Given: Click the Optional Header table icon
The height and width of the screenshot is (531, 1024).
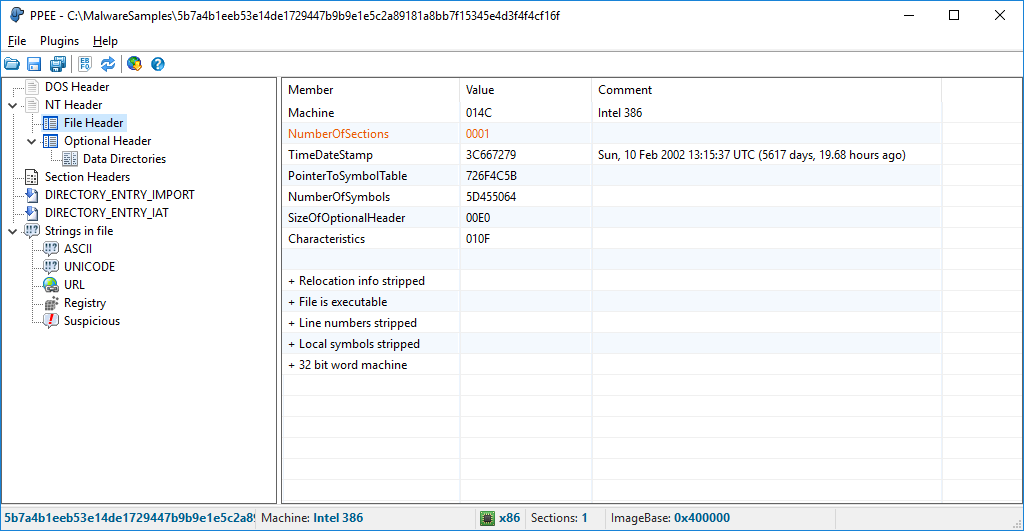Looking at the screenshot, I should tap(50, 141).
